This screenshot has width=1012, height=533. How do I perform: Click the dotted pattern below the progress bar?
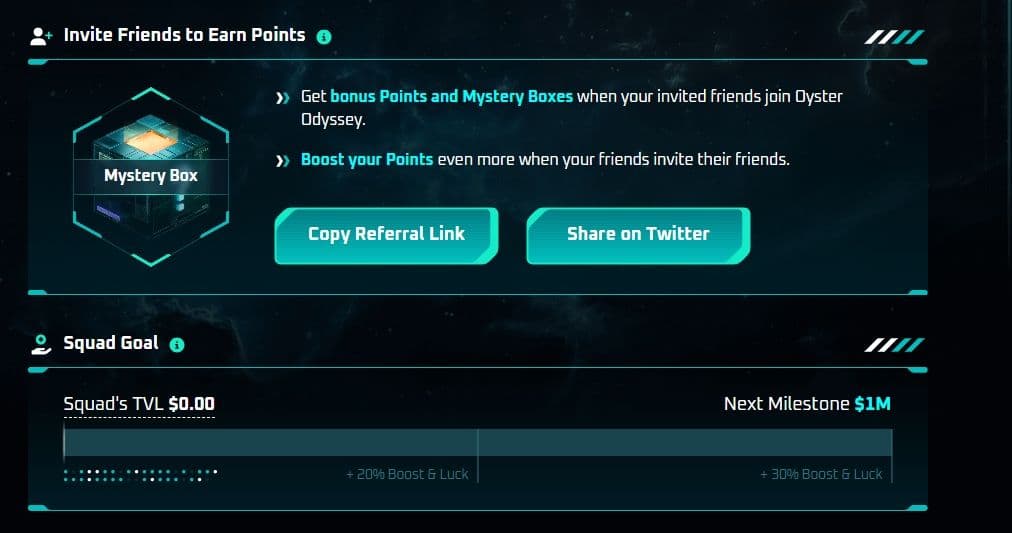[x=140, y=474]
